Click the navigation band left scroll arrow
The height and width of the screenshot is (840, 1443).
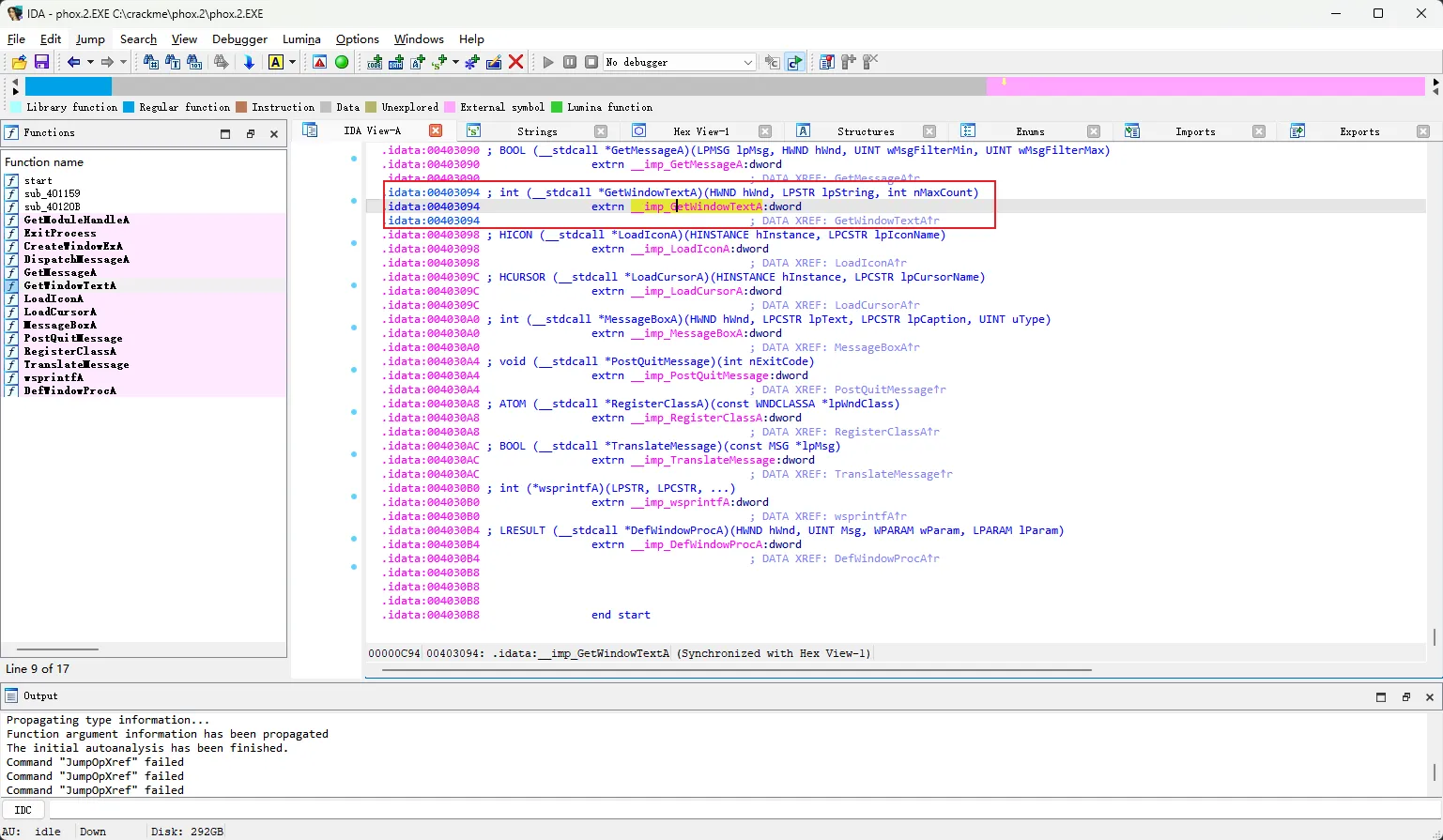pyautogui.click(x=14, y=83)
